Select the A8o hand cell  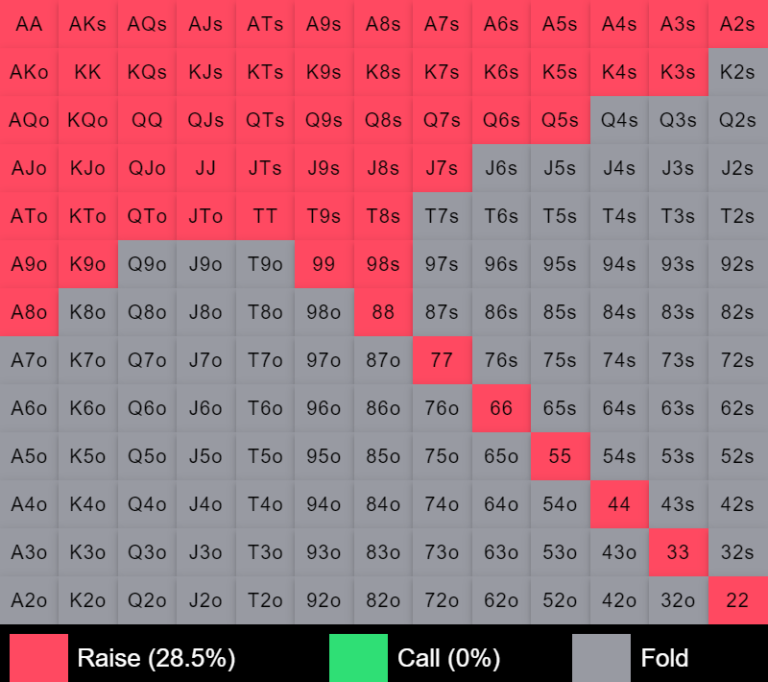click(x=29, y=312)
